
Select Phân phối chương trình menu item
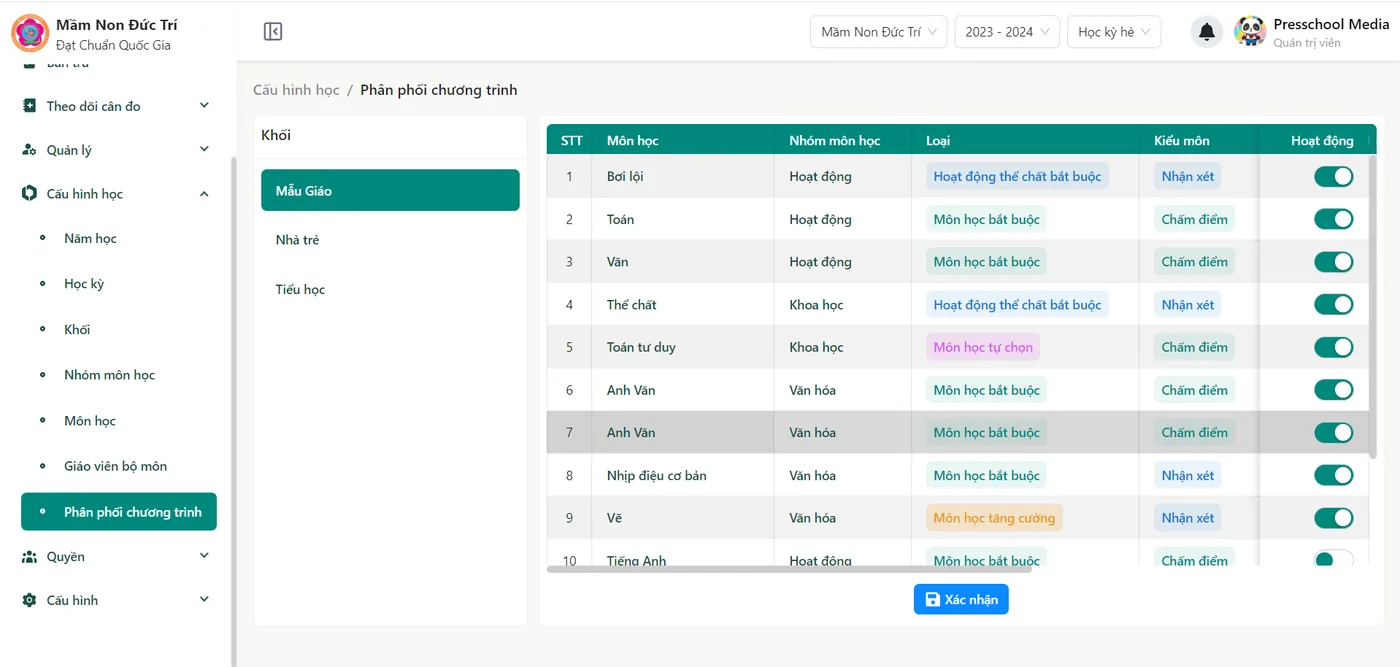(119, 512)
